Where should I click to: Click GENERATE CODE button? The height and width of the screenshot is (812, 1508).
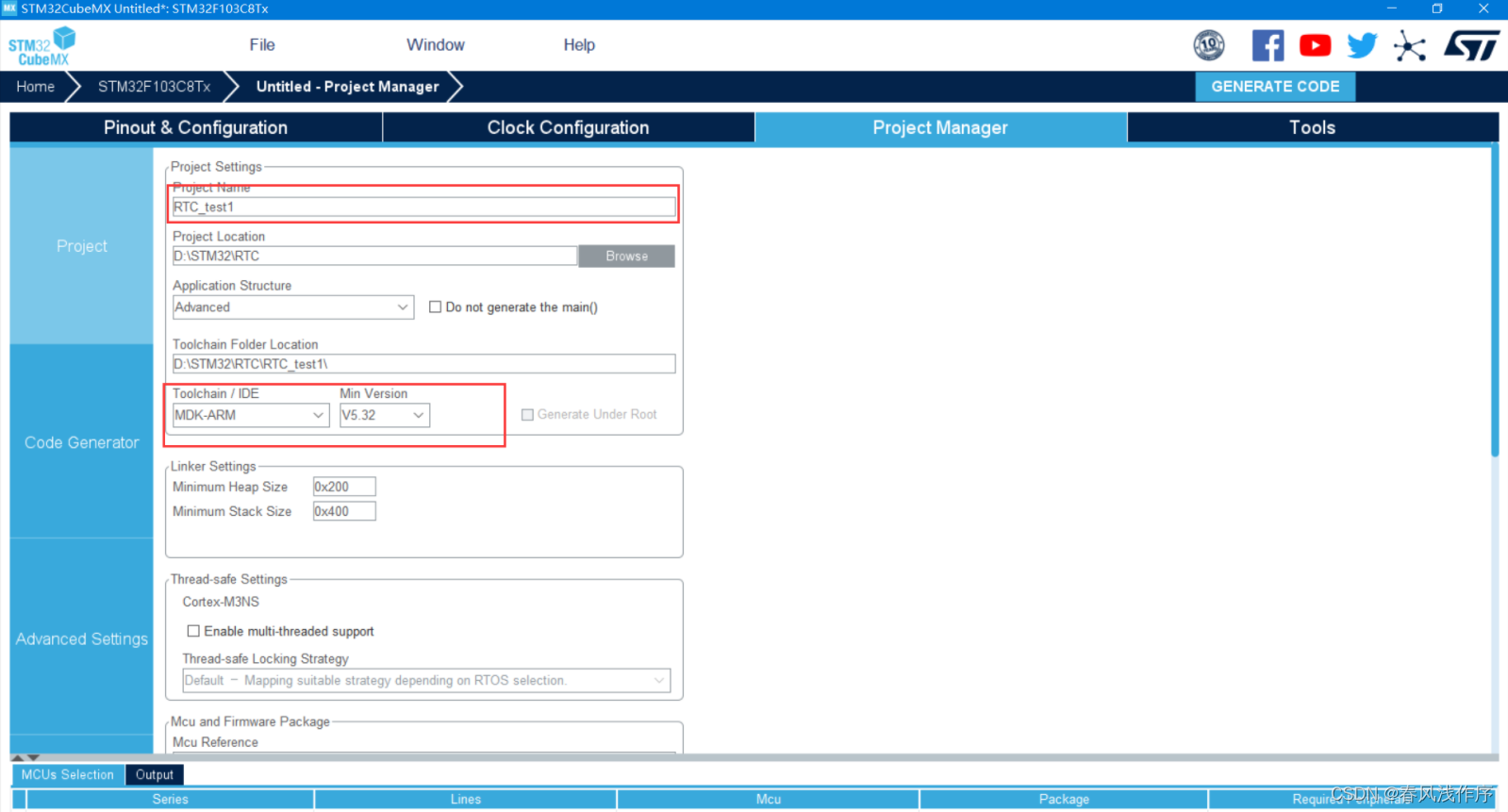[1275, 87]
